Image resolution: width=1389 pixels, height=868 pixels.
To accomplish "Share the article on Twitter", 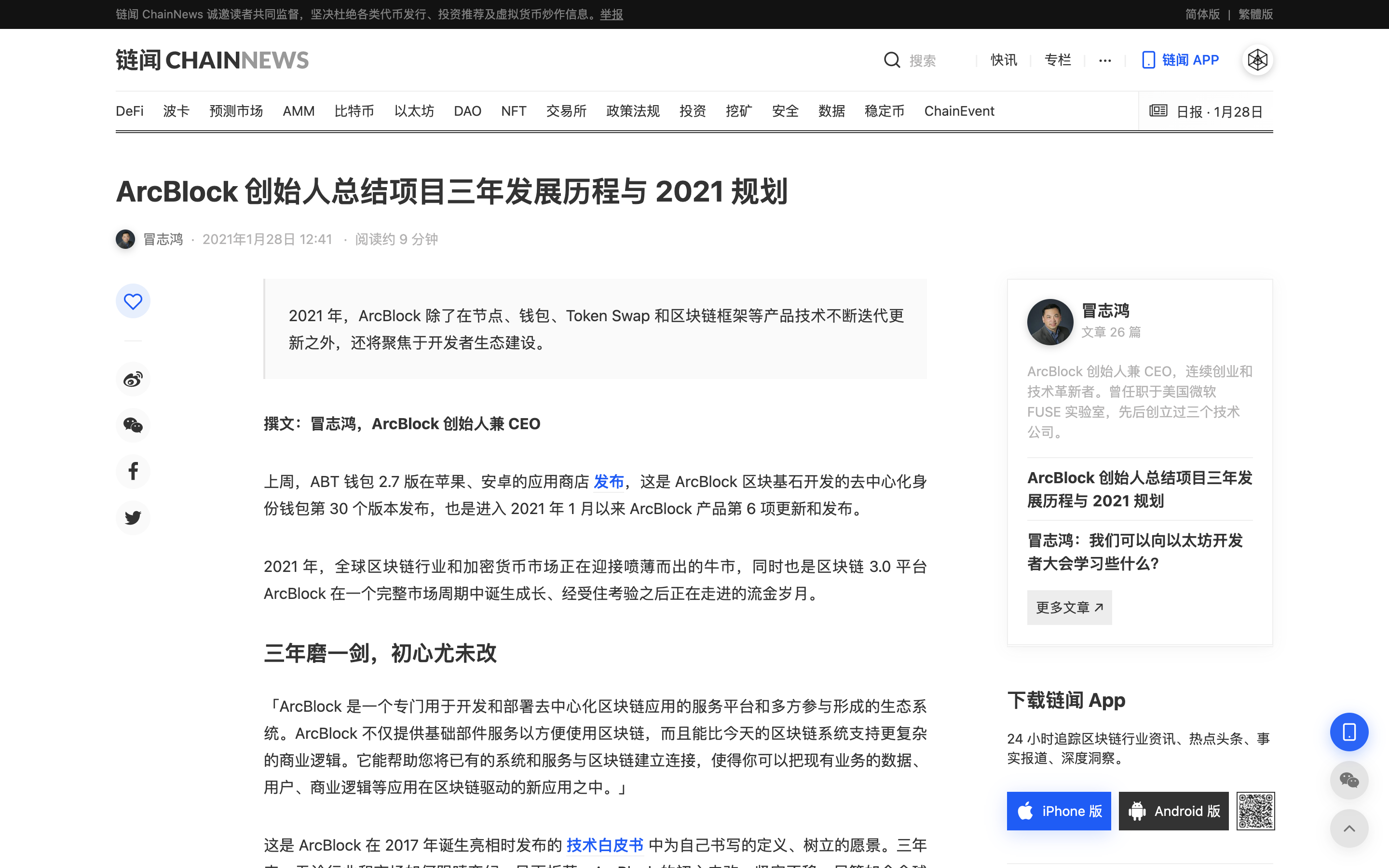I will [x=133, y=517].
